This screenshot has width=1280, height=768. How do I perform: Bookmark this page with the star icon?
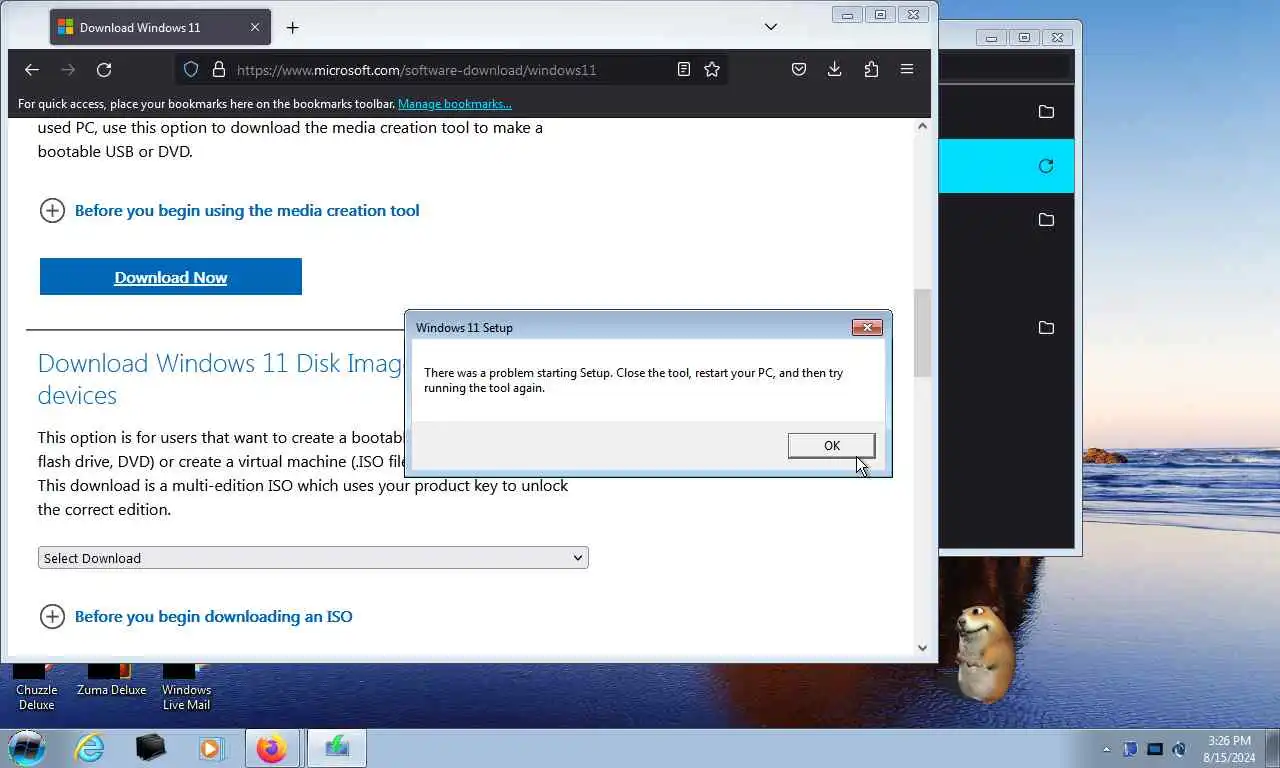coord(712,69)
